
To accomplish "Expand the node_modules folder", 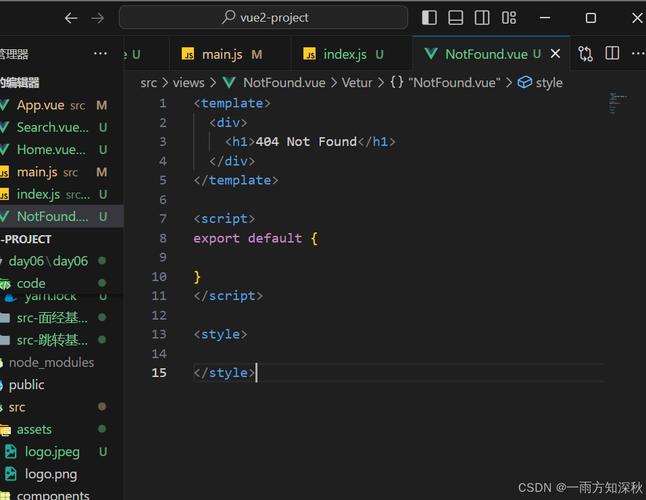I will [x=51, y=362].
